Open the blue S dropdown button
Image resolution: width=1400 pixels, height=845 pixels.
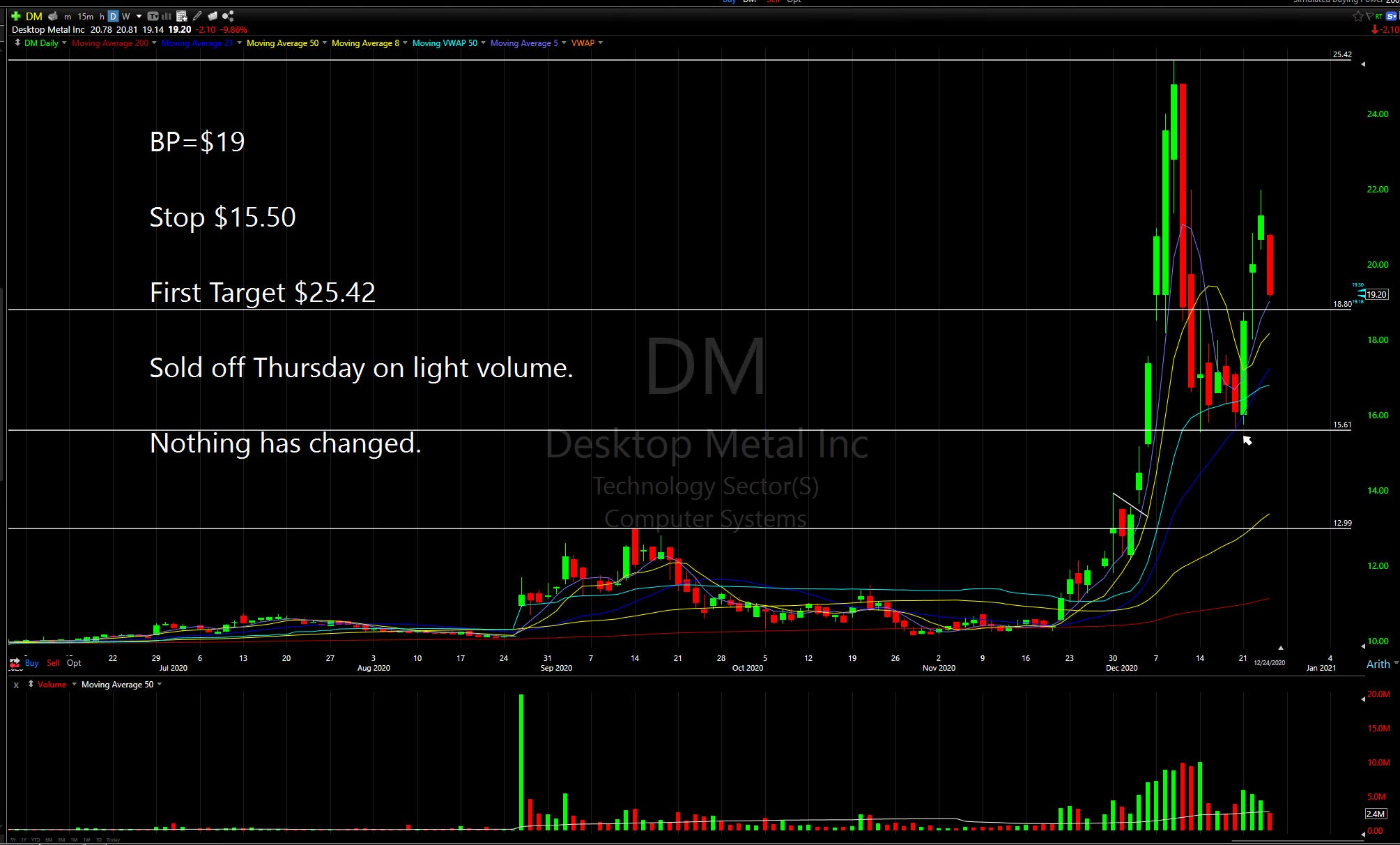[x=1391, y=16]
